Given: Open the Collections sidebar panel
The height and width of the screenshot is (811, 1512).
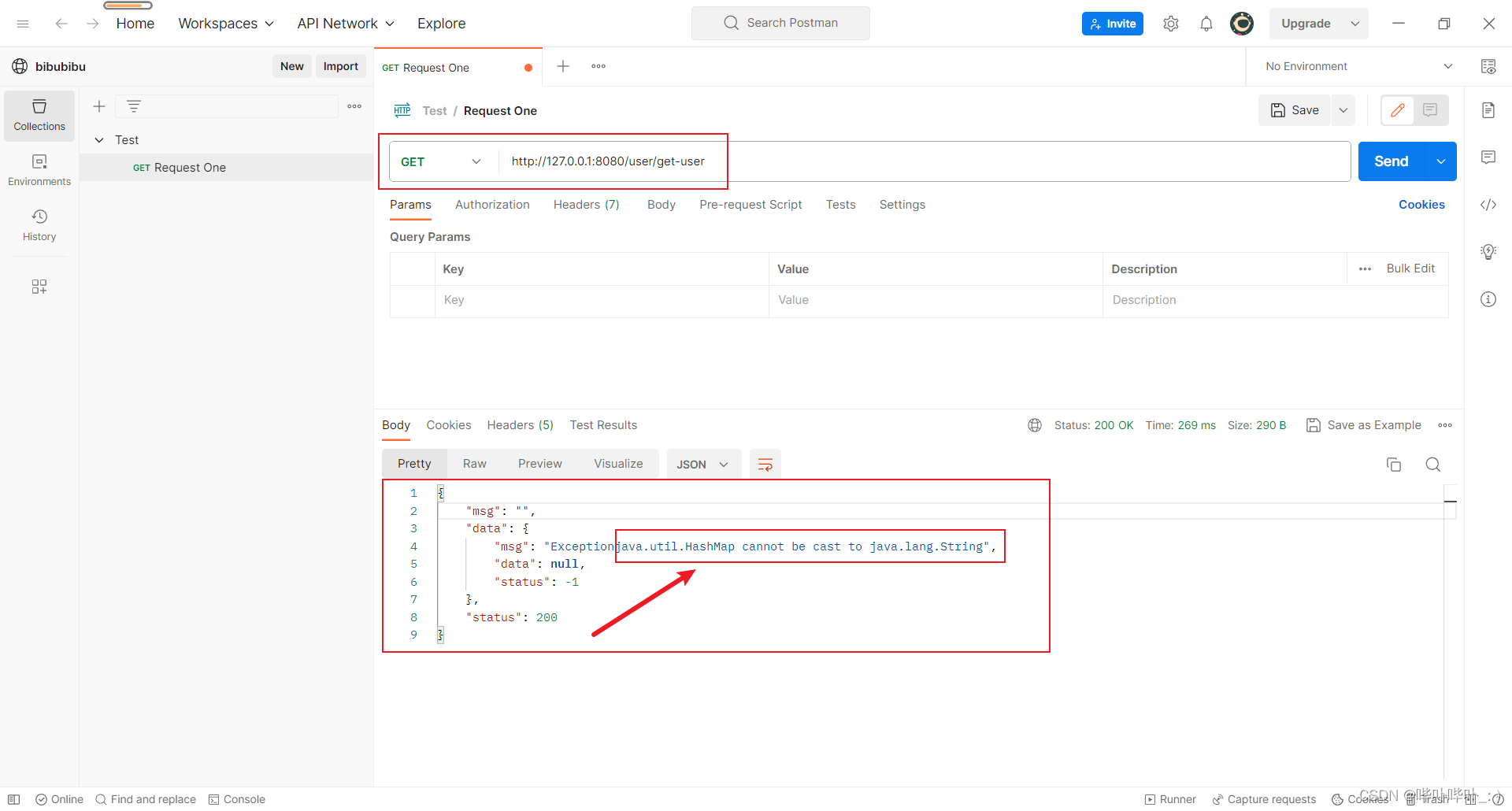Looking at the screenshot, I should pos(39,116).
